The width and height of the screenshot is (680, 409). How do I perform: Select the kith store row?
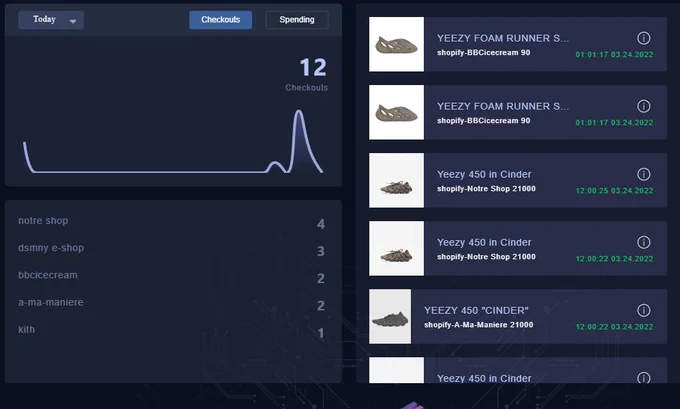pos(172,331)
